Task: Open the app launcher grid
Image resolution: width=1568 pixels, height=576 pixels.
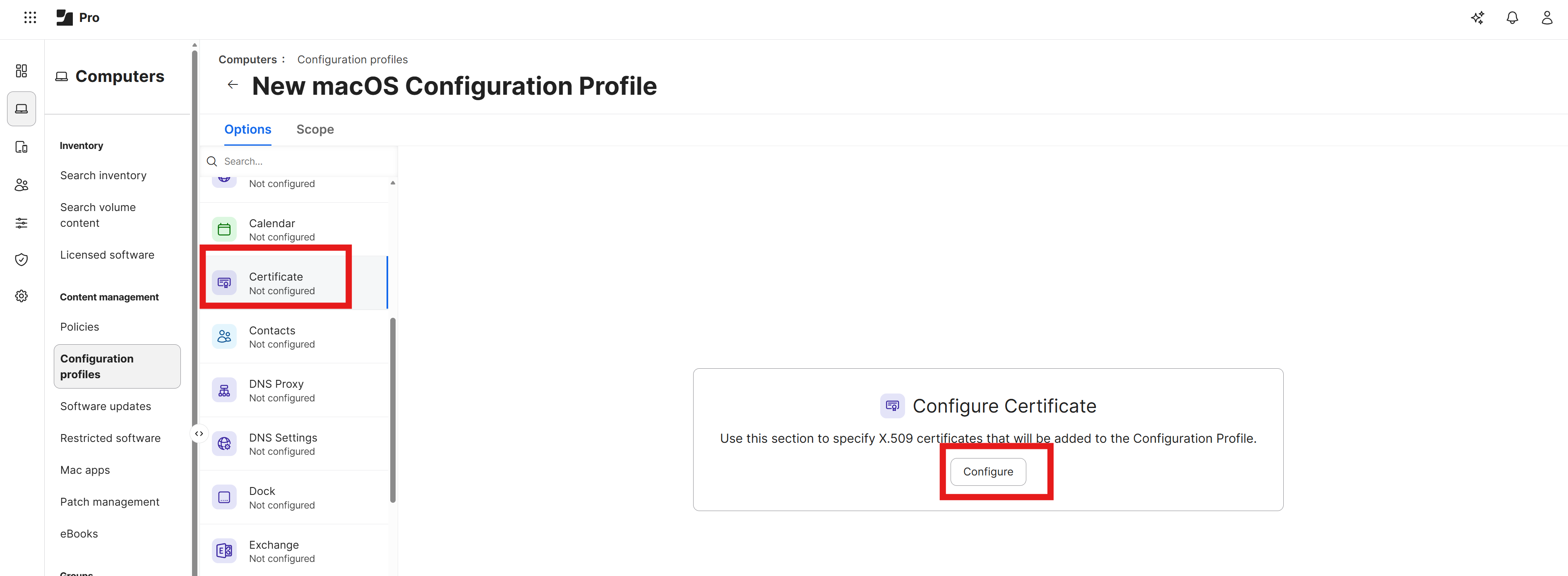Action: pos(30,17)
